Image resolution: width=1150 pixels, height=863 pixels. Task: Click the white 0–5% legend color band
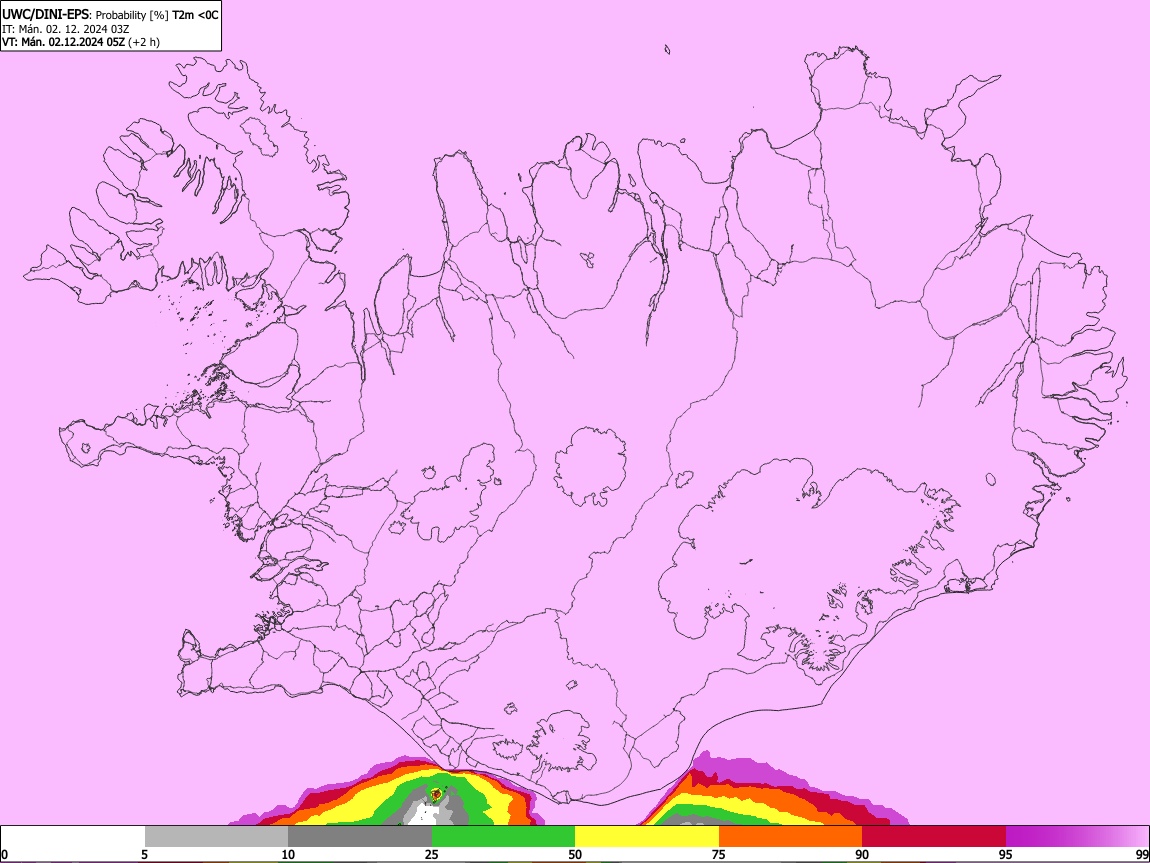click(73, 836)
